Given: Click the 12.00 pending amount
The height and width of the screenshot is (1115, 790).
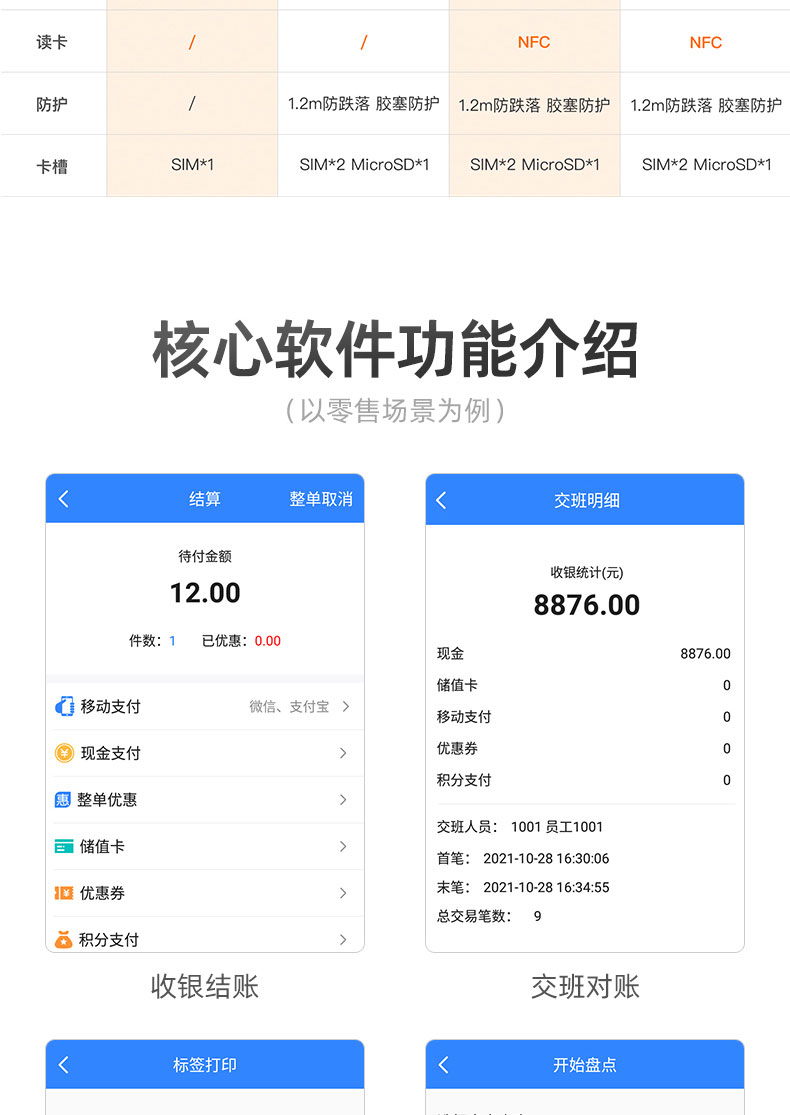Looking at the screenshot, I should pyautogui.click(x=205, y=593).
